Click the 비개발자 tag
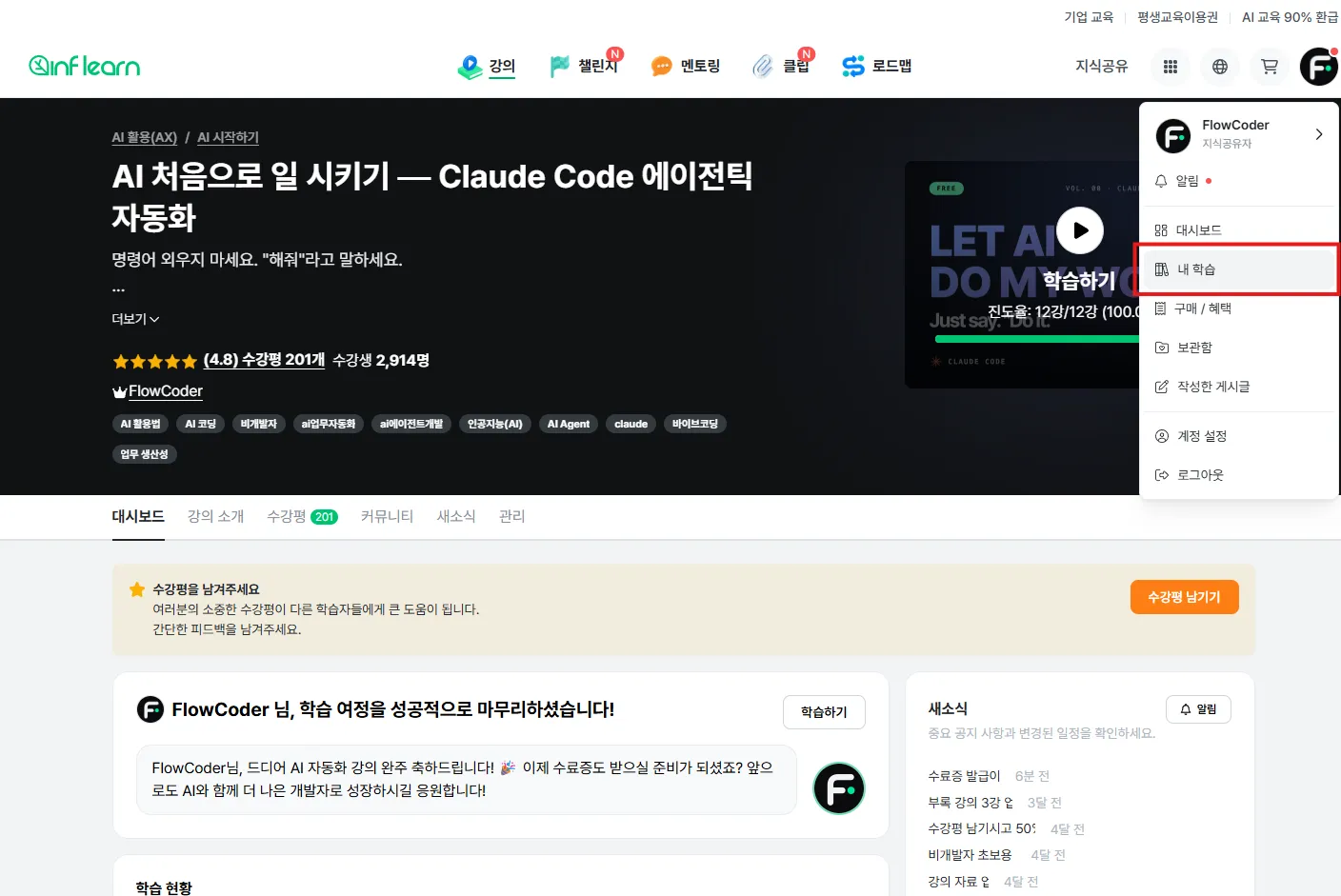Screen dimensions: 1341x896 pos(258,424)
